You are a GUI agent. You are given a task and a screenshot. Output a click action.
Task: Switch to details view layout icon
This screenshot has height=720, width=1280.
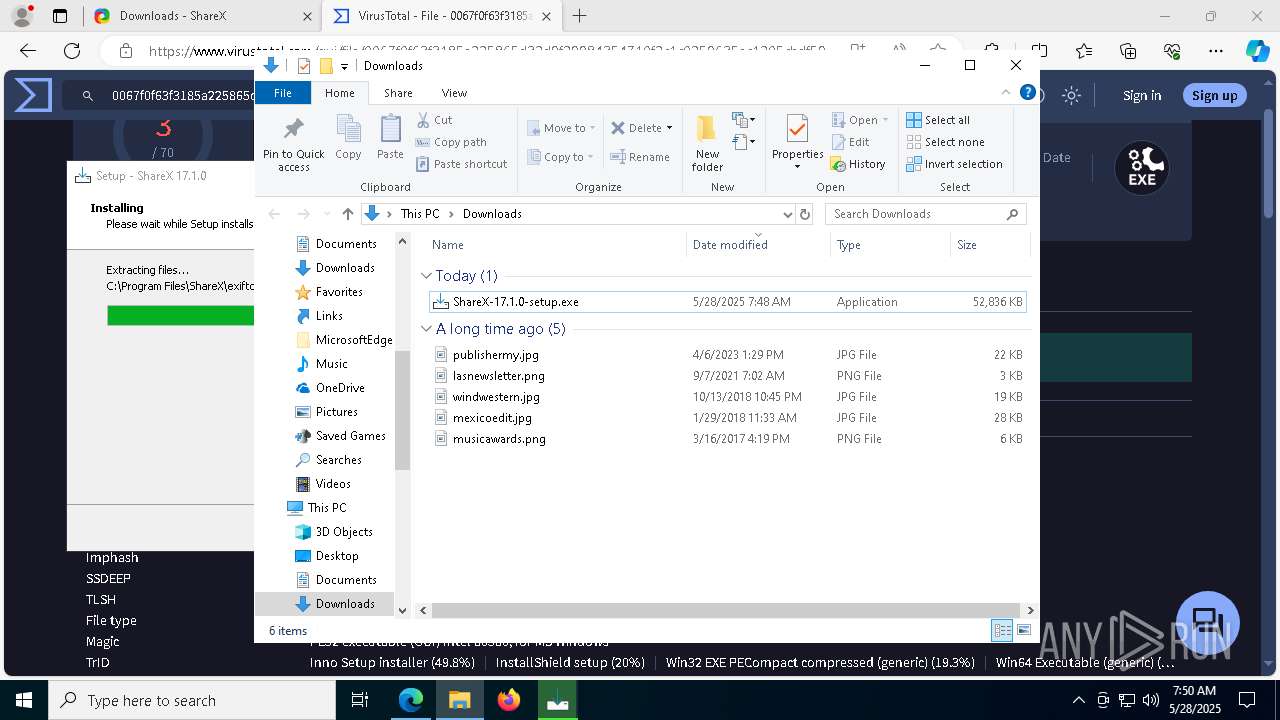click(x=1001, y=630)
